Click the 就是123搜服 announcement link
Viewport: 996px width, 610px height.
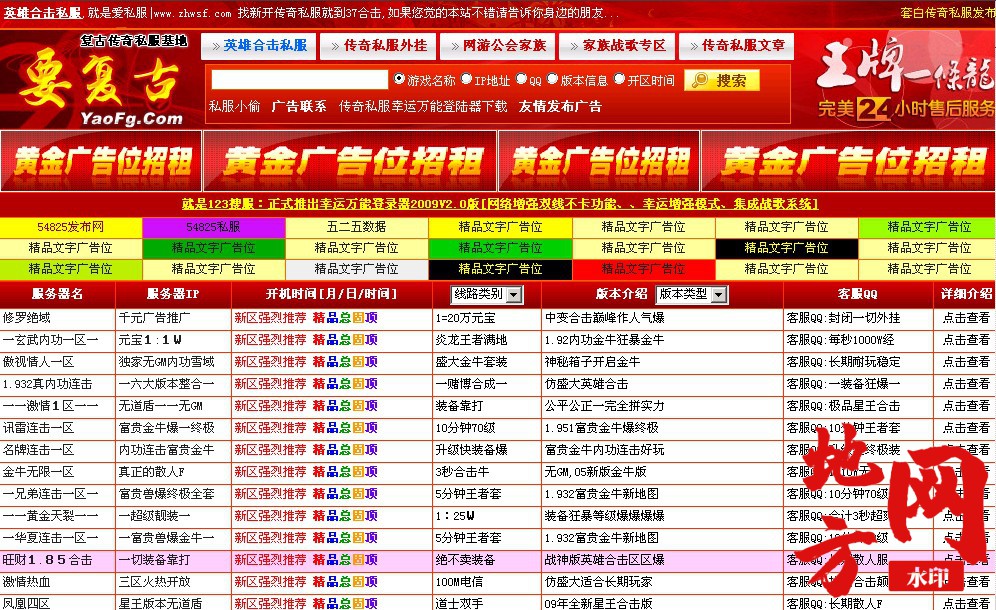click(x=499, y=204)
